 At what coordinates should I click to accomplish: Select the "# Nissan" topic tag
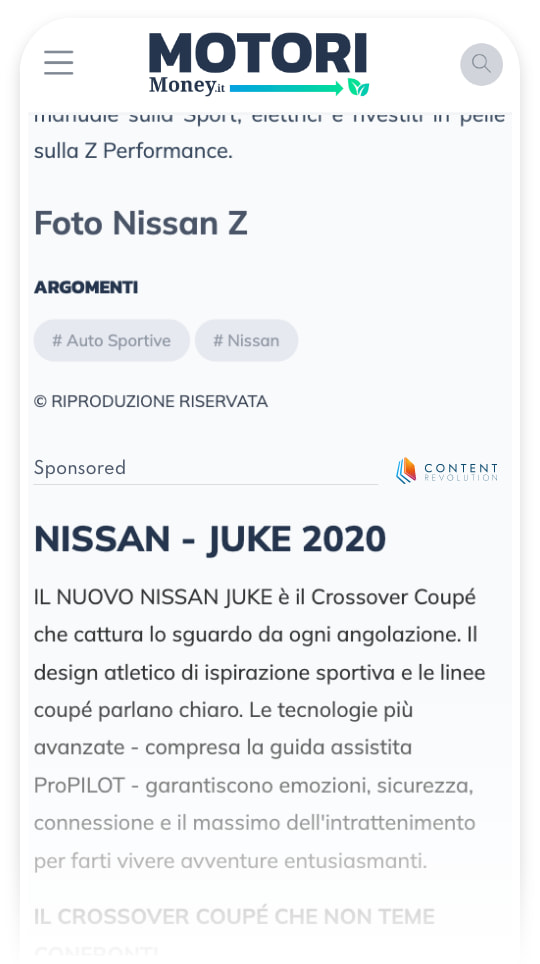(x=246, y=341)
